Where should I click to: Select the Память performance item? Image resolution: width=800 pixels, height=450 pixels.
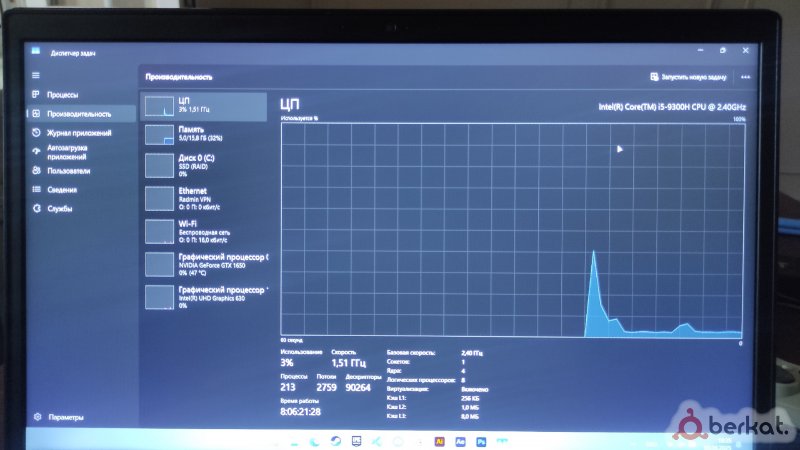click(204, 135)
